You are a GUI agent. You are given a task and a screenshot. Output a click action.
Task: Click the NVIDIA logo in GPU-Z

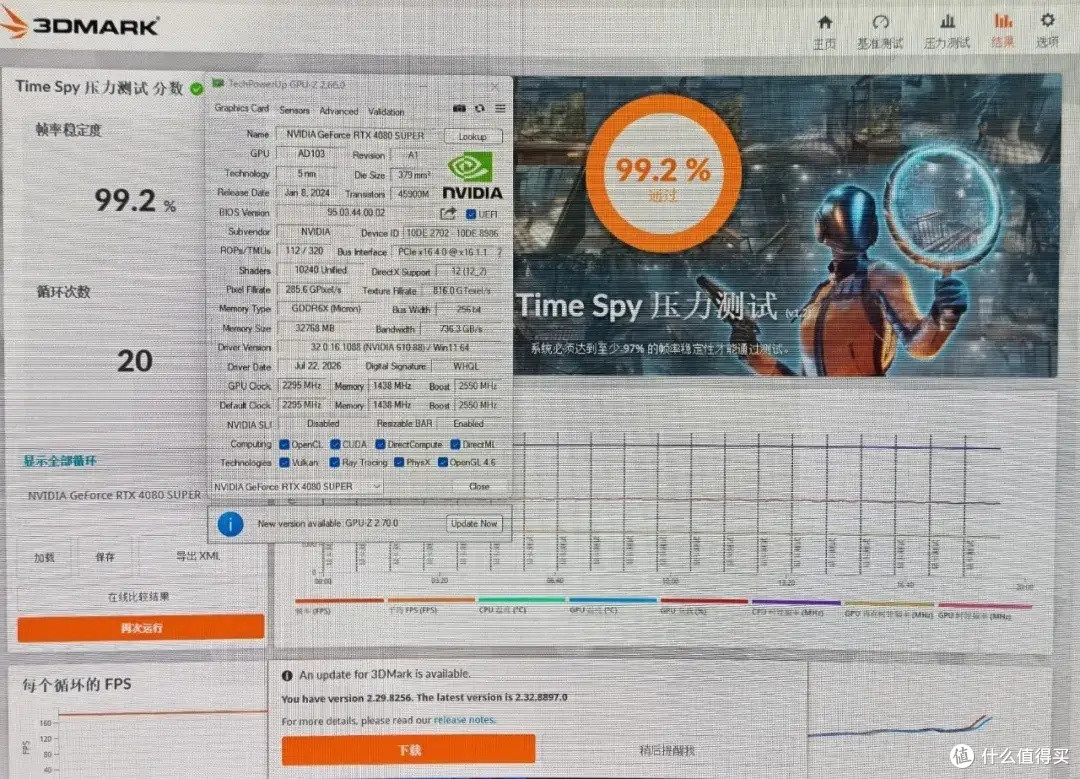(472, 177)
